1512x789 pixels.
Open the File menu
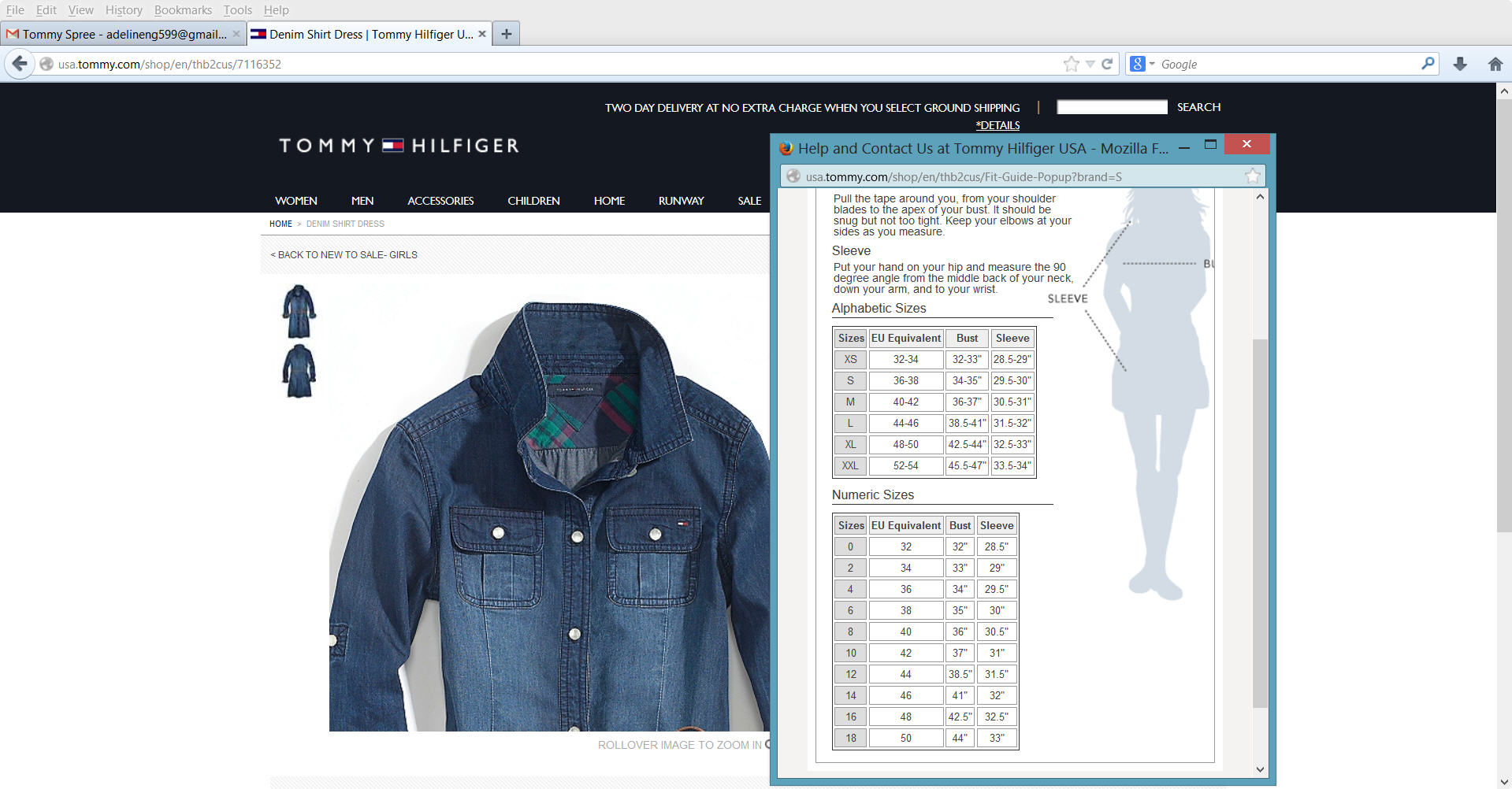15,9
